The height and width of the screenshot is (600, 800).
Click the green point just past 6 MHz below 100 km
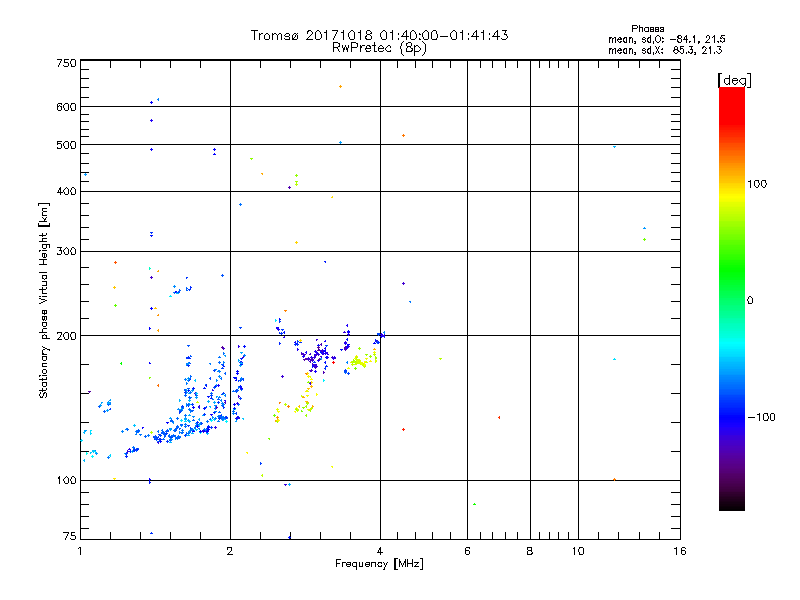tap(474, 504)
